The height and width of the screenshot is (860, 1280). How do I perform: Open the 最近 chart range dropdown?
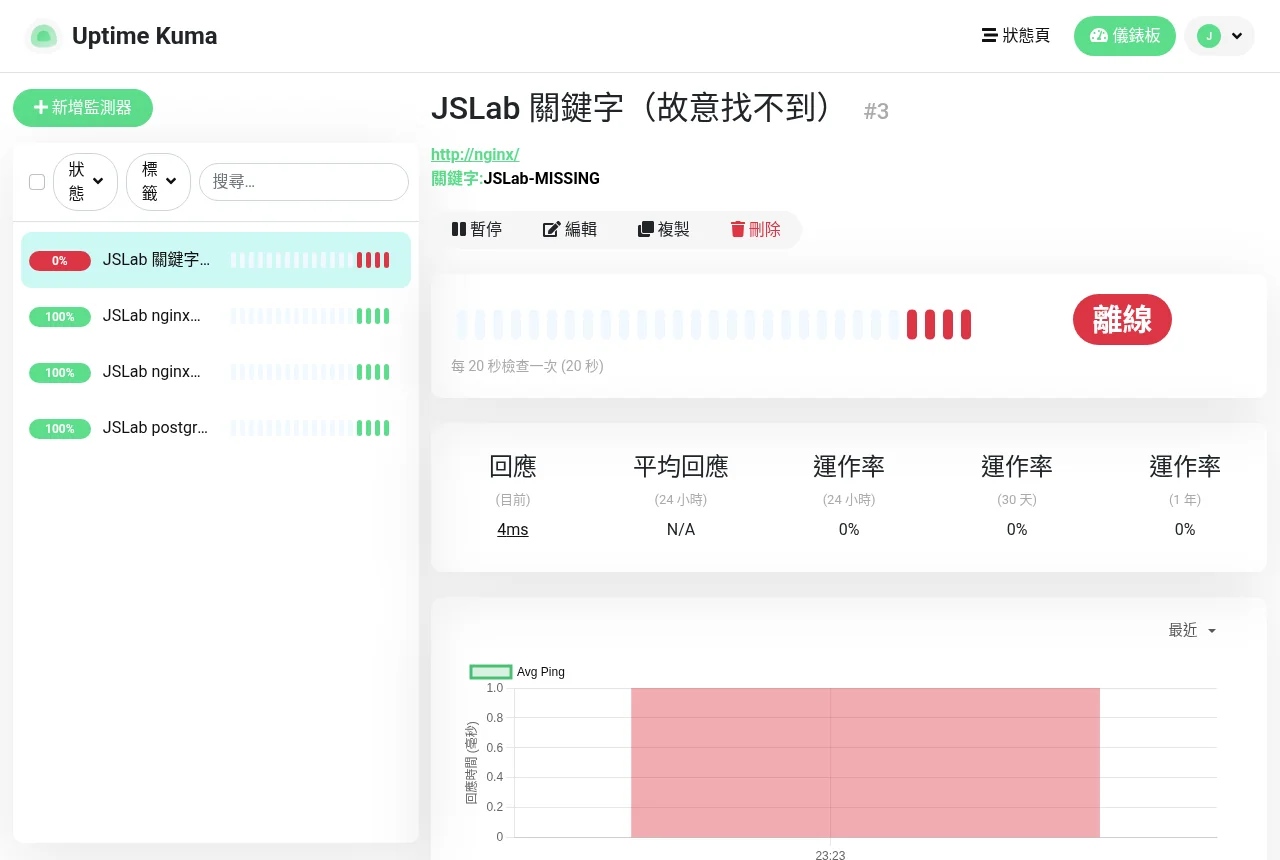[1192, 630]
